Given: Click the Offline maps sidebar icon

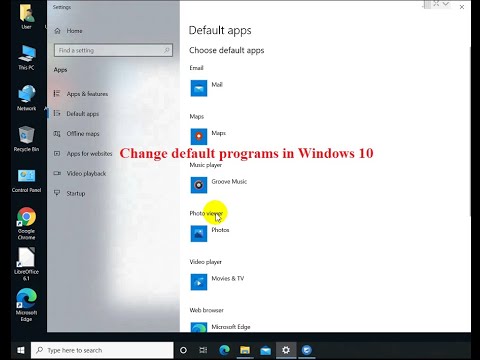Looking at the screenshot, I should click(x=57, y=134).
